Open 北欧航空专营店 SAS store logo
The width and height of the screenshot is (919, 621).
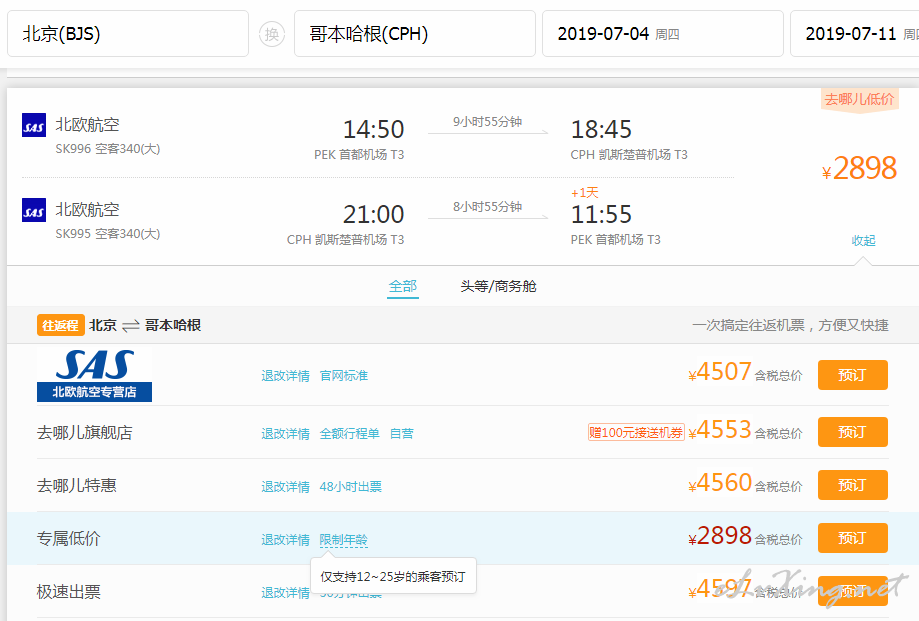click(x=94, y=375)
